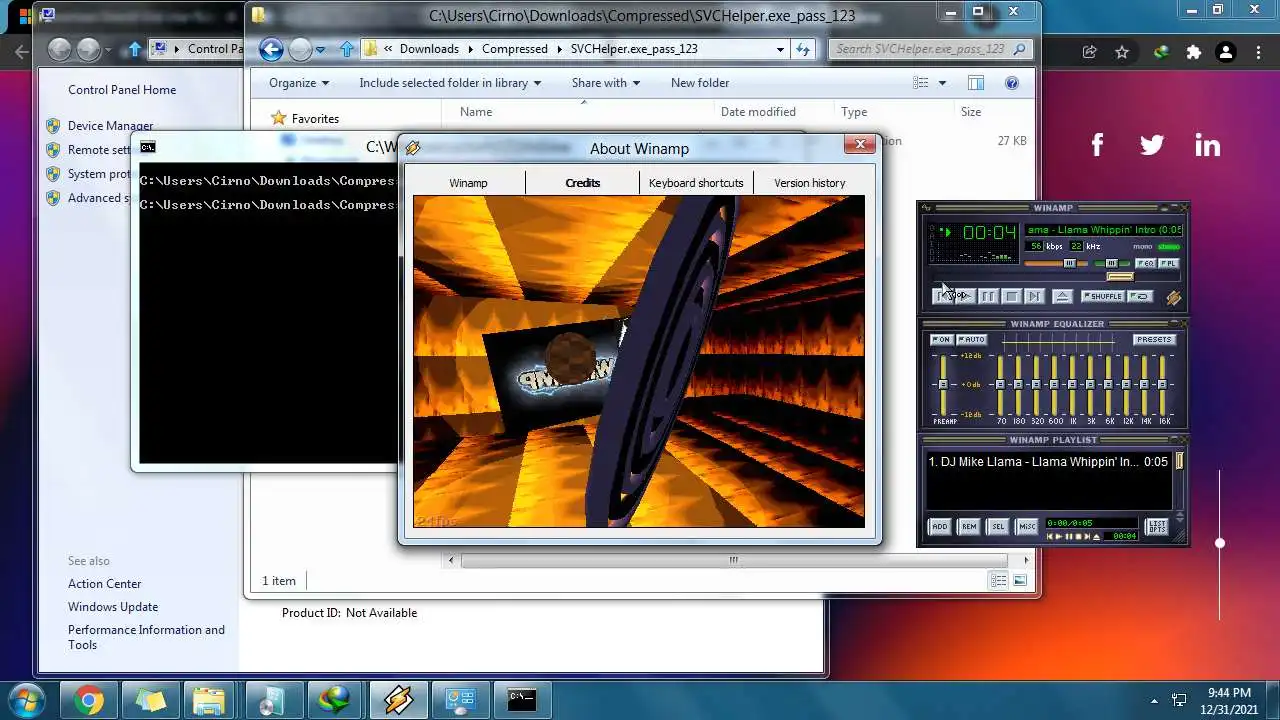Screen dimensions: 1280x720
Task: Open Action Center link
Action: tap(104, 584)
